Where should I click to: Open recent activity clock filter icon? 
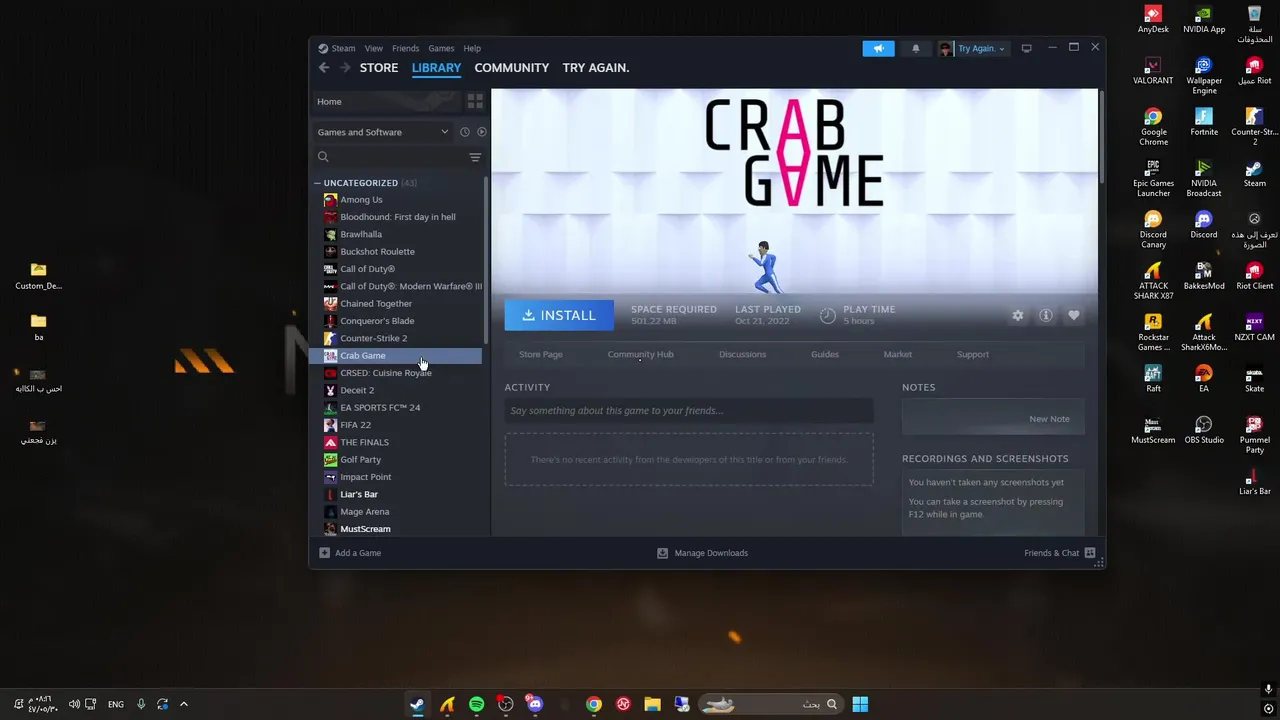pyautogui.click(x=464, y=132)
